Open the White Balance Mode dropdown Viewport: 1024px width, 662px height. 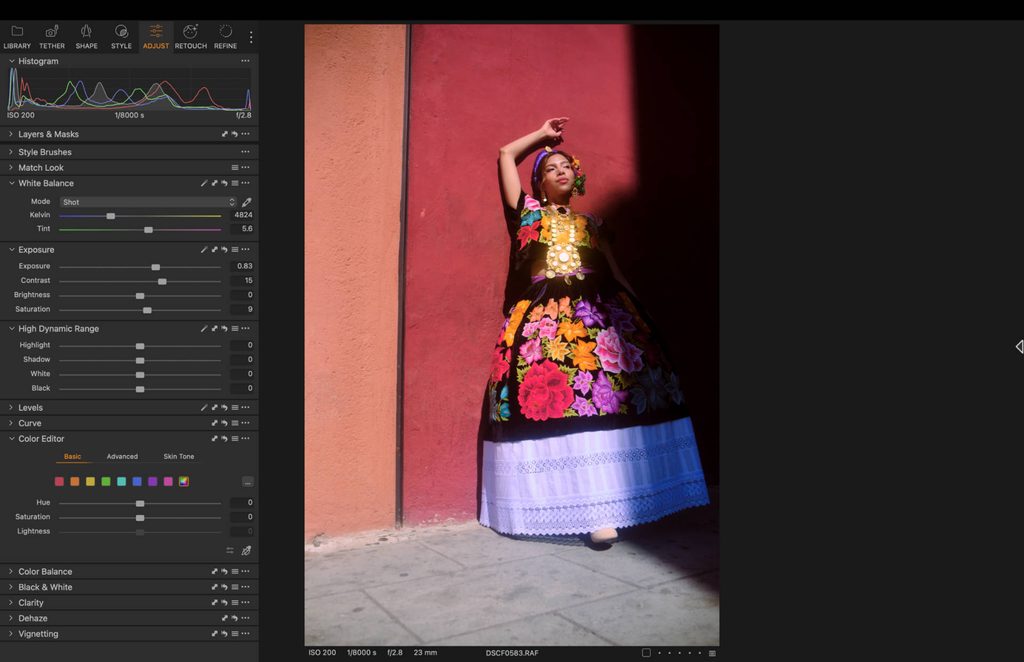point(148,202)
